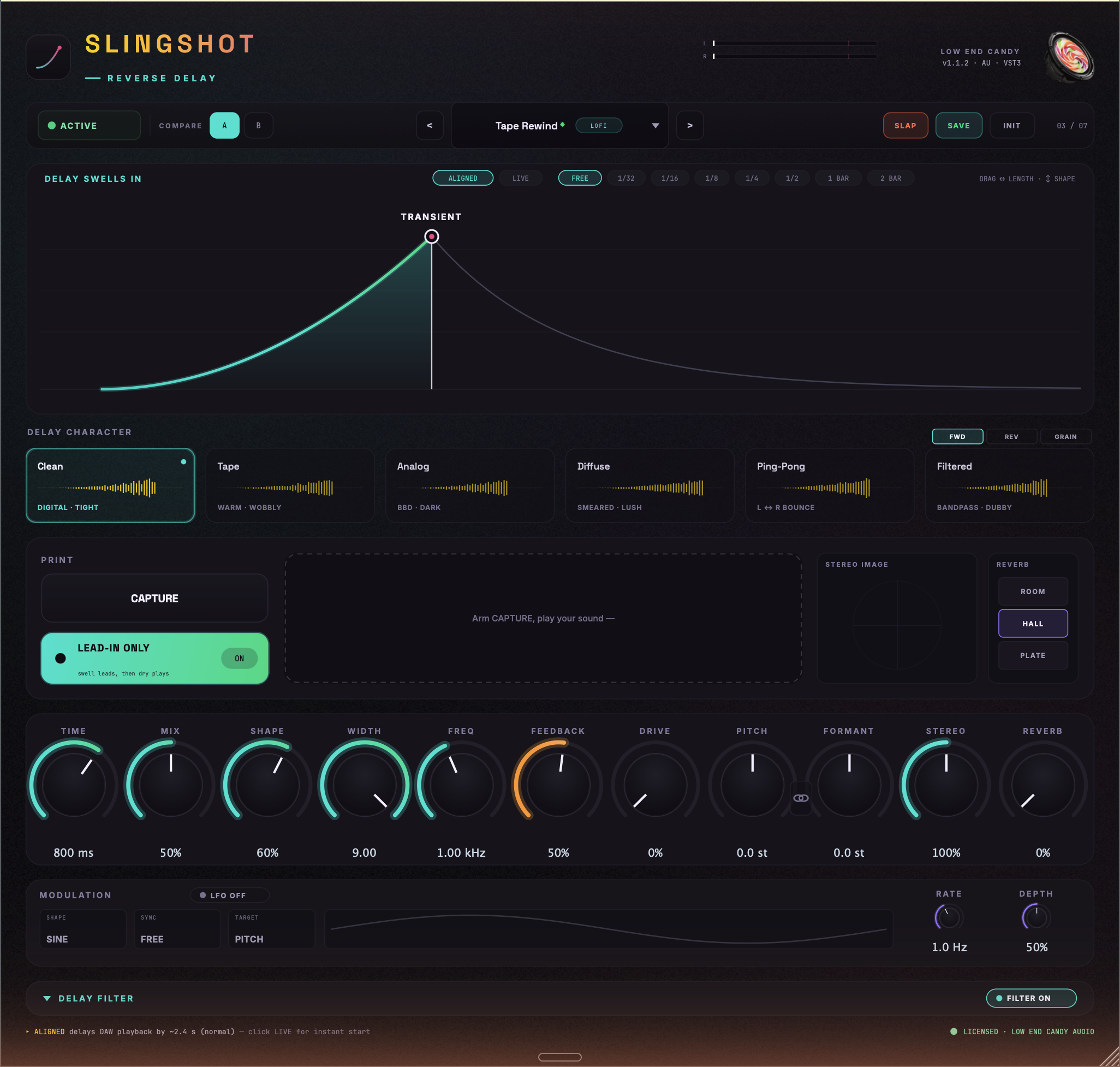The height and width of the screenshot is (1067, 1120).
Task: Select LIVE timing mode
Action: [520, 178]
